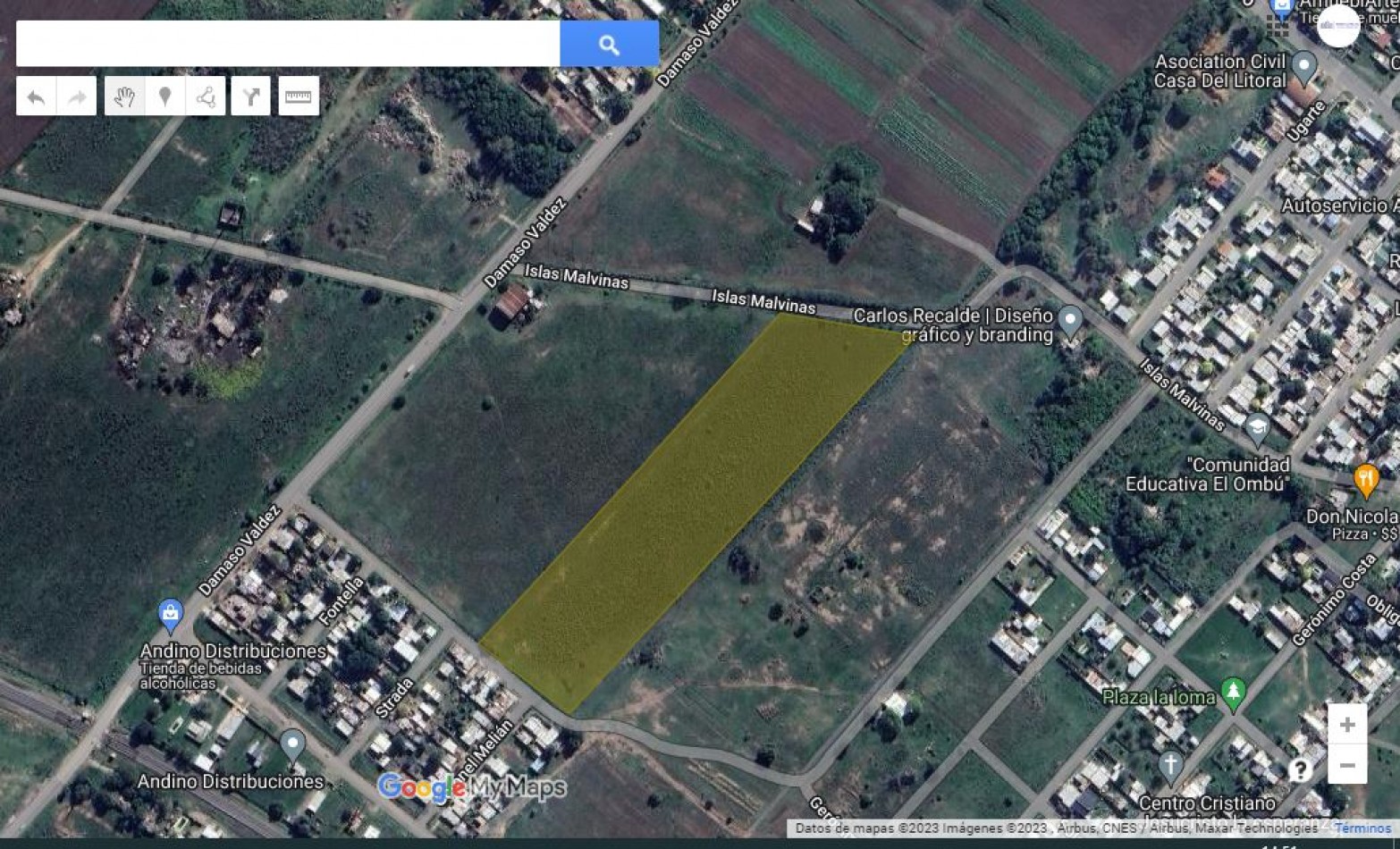The height and width of the screenshot is (849, 1400).
Task: Click the Andino Distribuciones blue shop pin
Action: pyautogui.click(x=170, y=614)
